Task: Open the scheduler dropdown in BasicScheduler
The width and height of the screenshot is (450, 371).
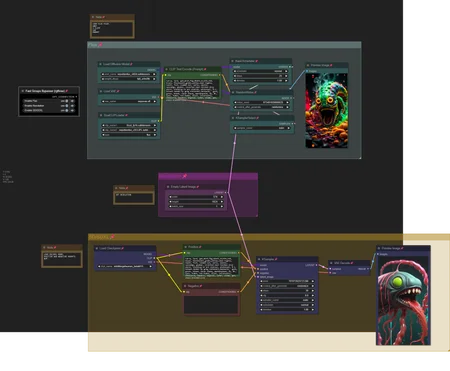Action: click(x=261, y=71)
